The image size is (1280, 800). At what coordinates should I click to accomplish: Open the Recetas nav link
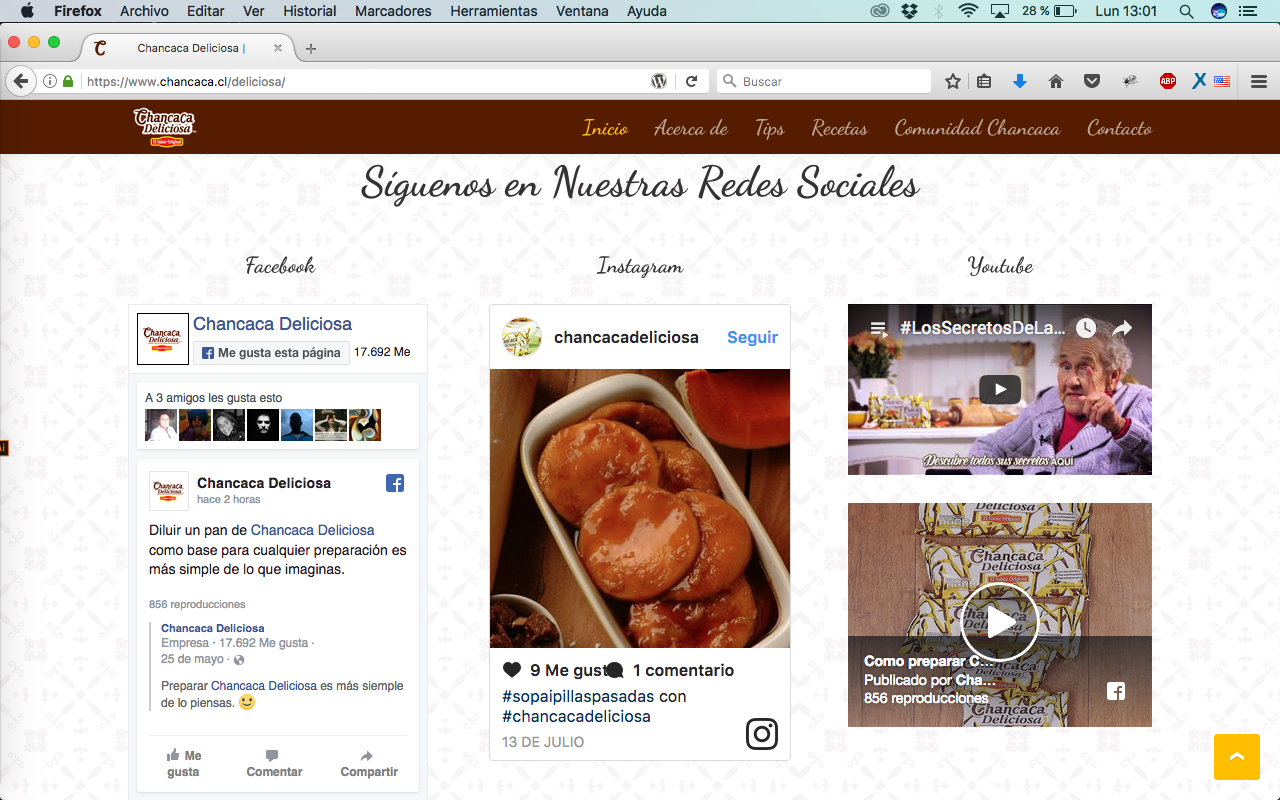(839, 128)
